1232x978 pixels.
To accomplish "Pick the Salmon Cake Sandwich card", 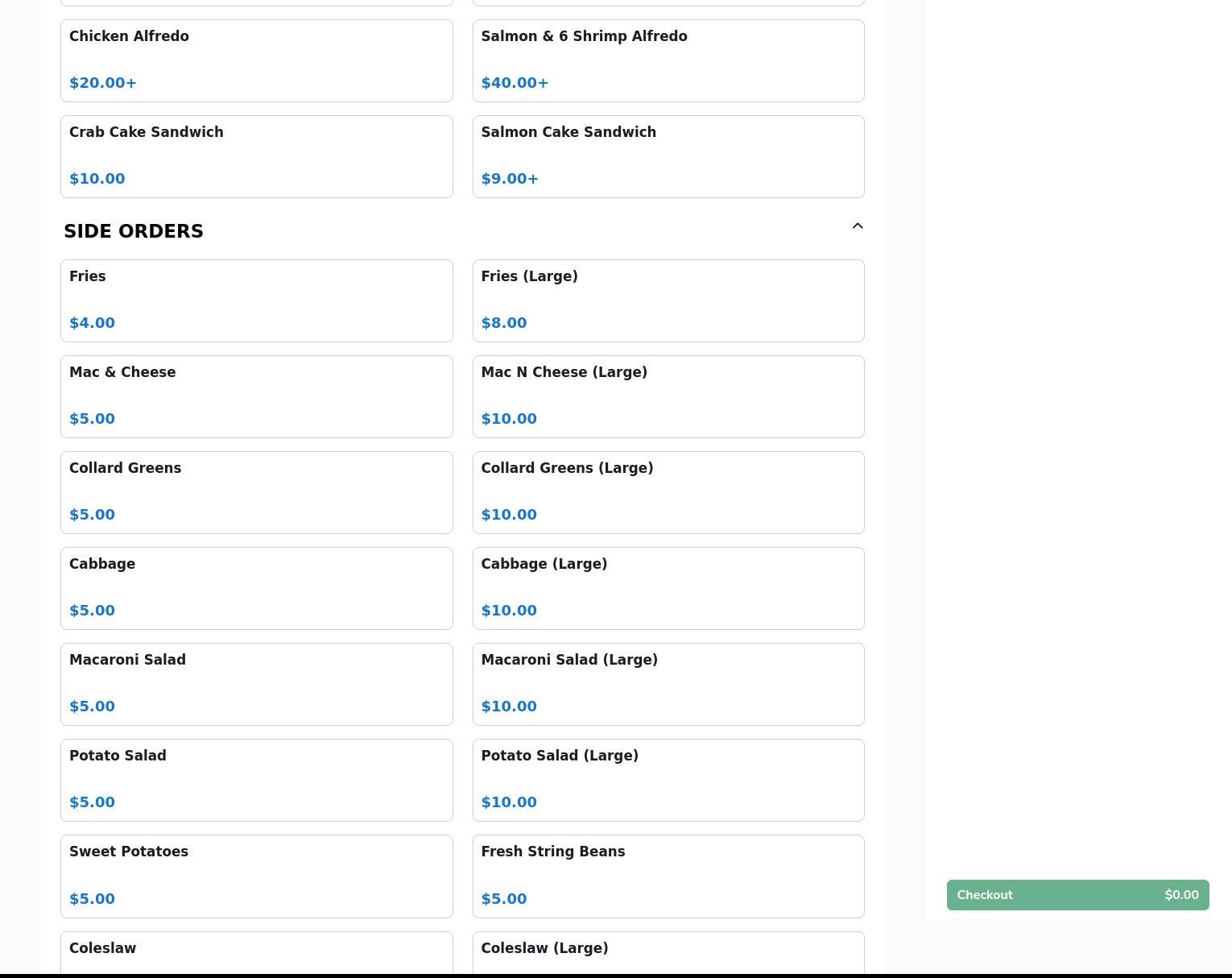I will (668, 157).
